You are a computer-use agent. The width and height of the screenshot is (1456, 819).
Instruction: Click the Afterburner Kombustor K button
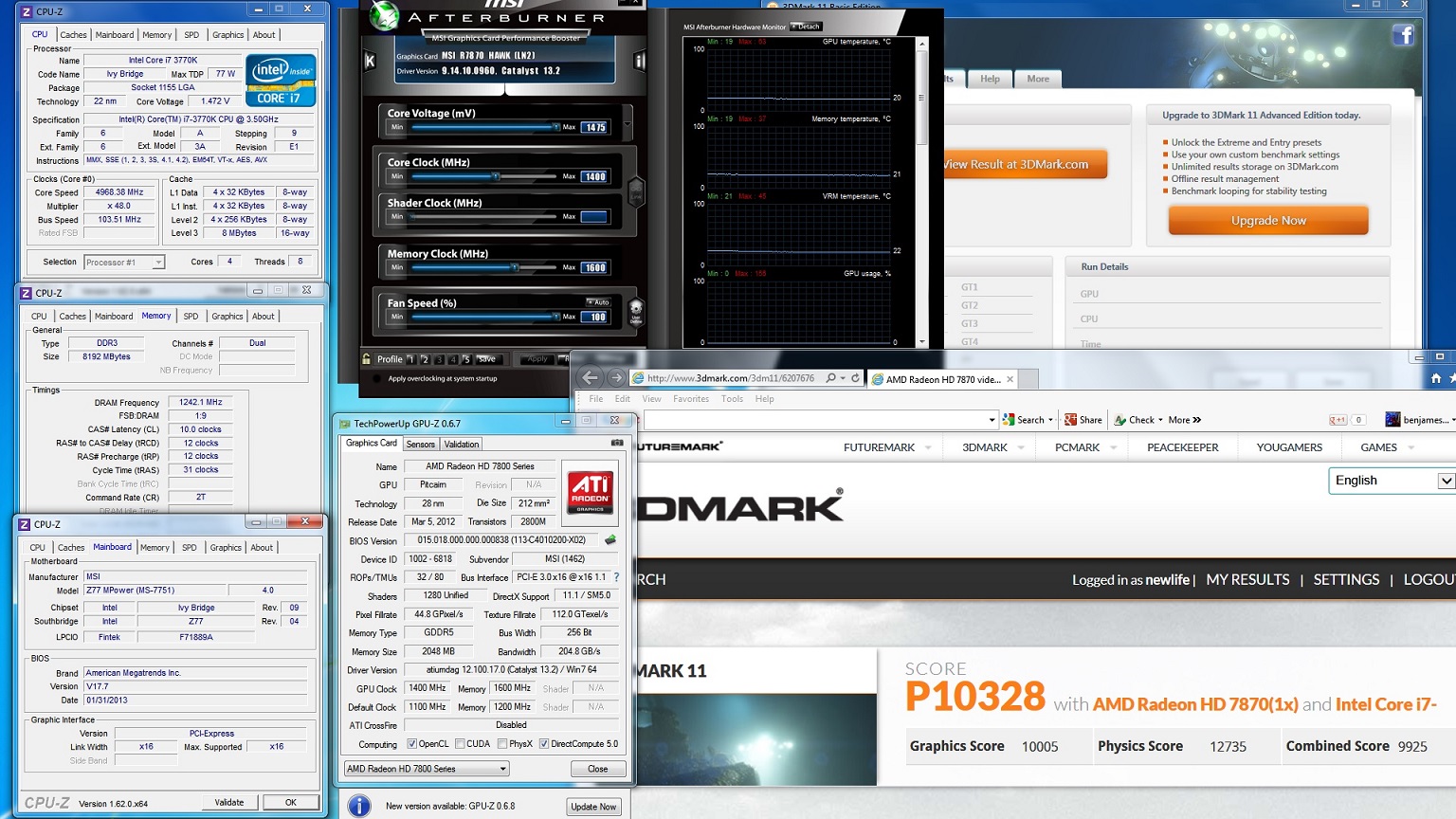pos(370,62)
